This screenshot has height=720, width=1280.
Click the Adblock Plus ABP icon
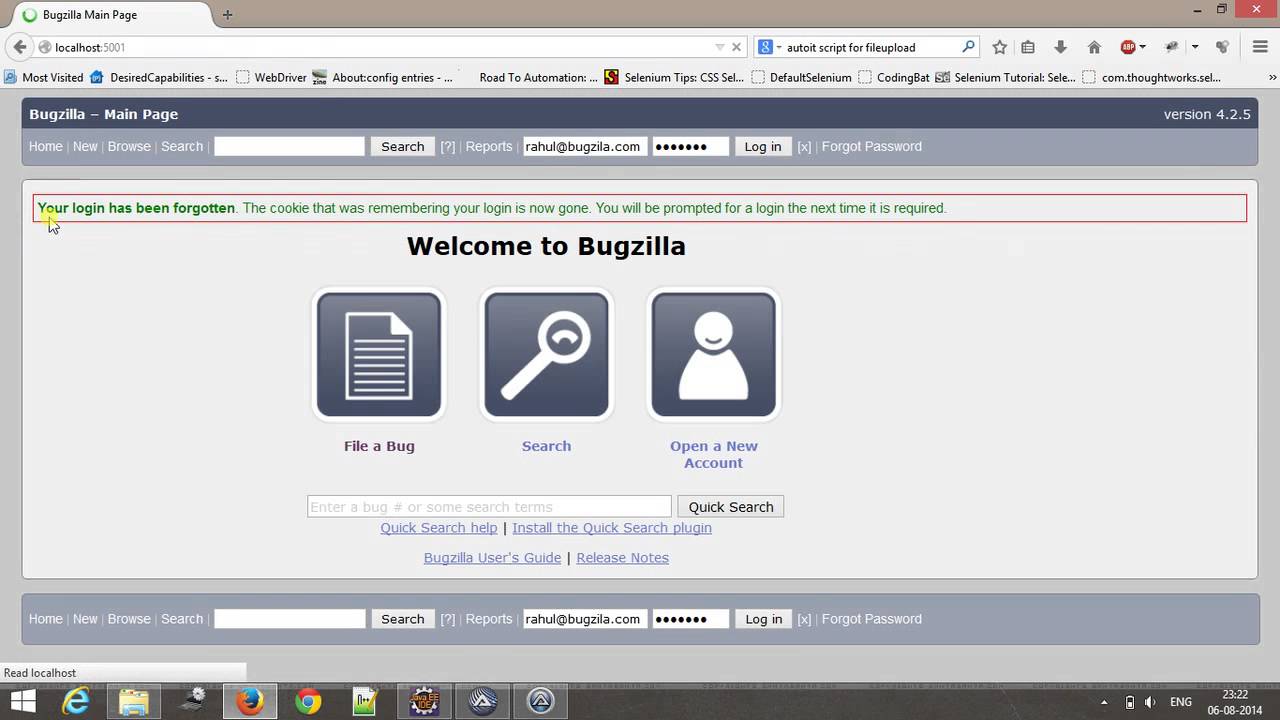pos(1128,47)
